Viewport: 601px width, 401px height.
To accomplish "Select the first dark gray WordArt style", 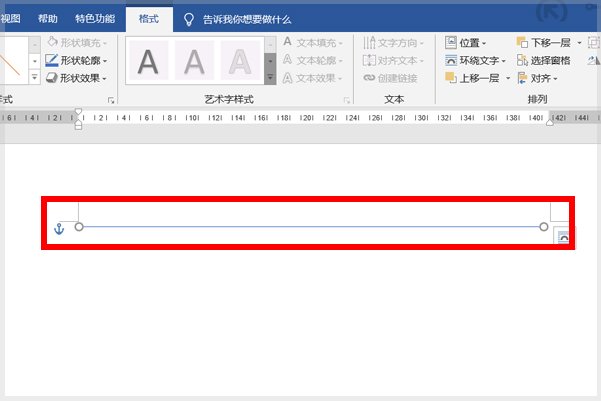I will [148, 61].
